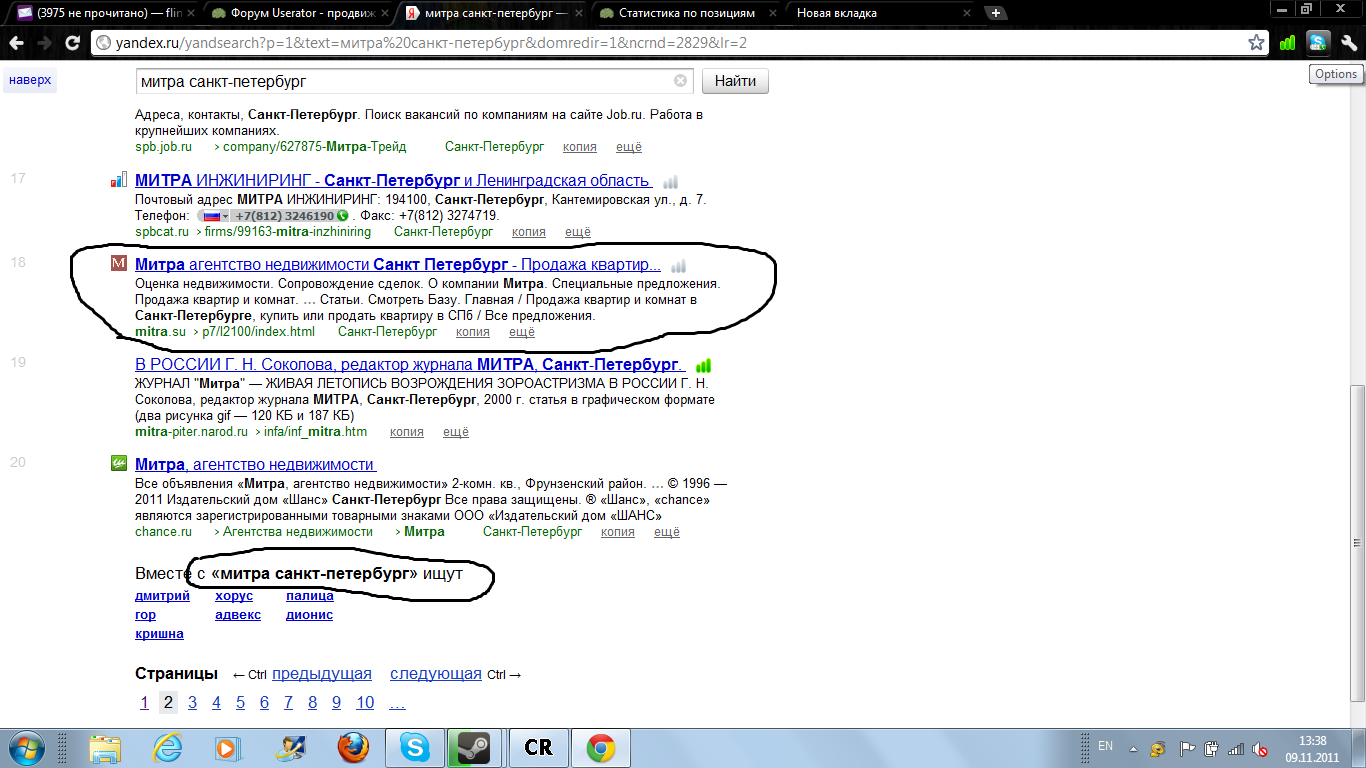
Task: Click the favicon of the spbcat.ru result
Action: pyautogui.click(x=118, y=181)
